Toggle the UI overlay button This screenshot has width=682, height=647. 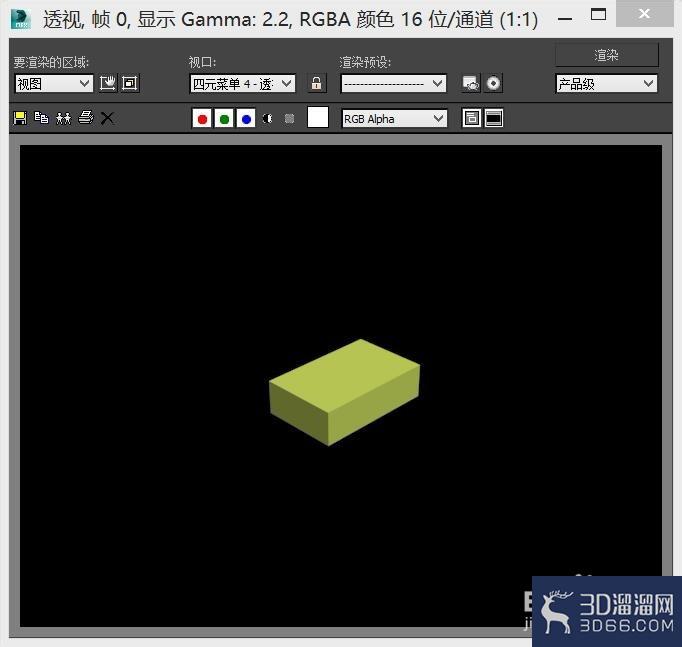pyautogui.click(x=471, y=118)
